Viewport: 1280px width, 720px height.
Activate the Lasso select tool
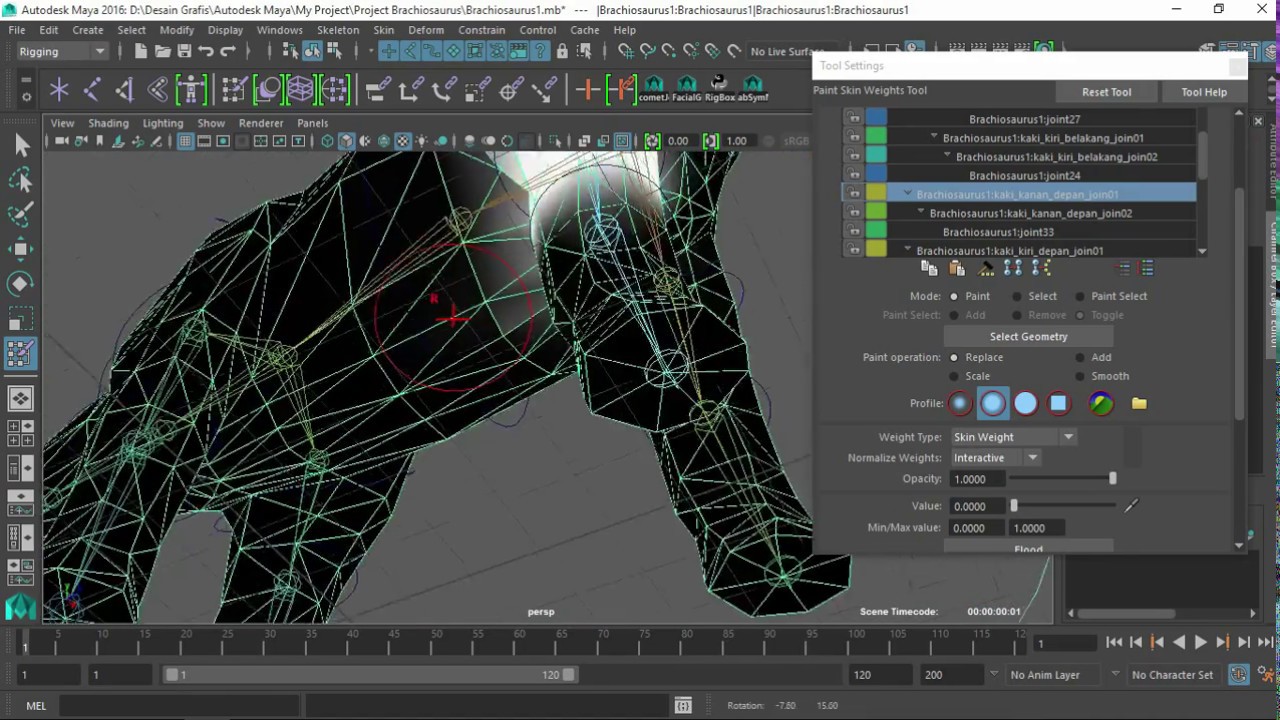coord(21,181)
